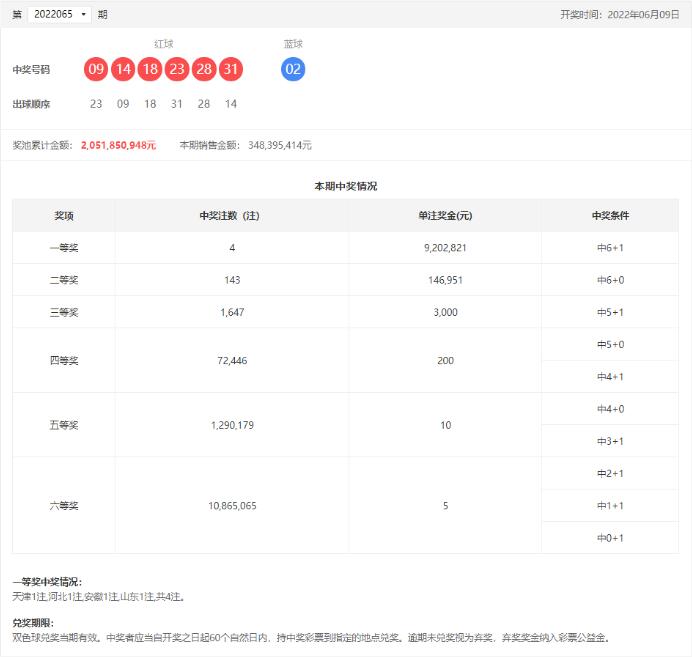Image resolution: width=692 pixels, height=657 pixels.
Task: Click first prize winner count 4
Action: click(x=232, y=248)
